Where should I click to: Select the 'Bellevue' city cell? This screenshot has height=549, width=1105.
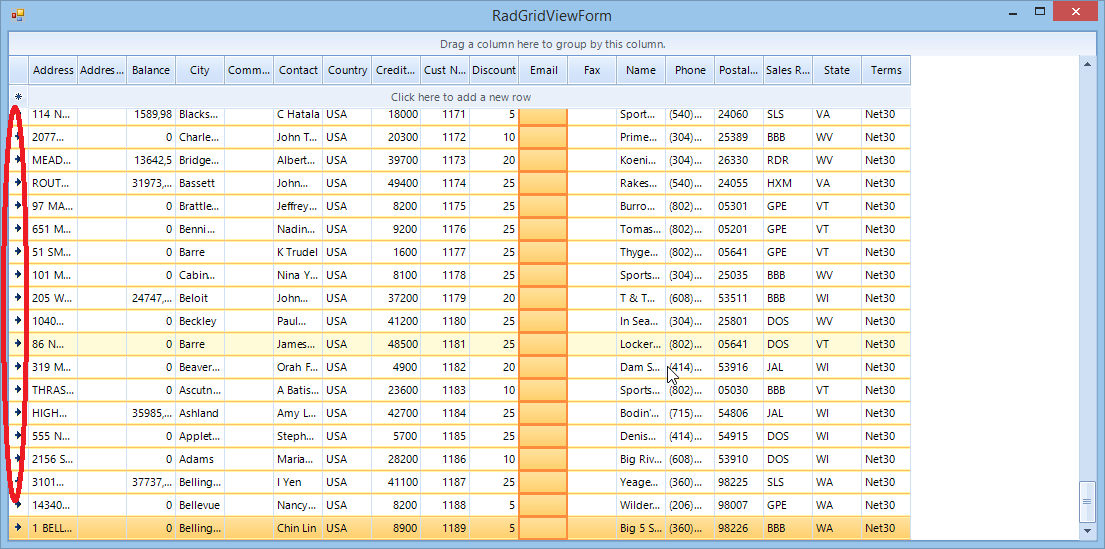click(x=200, y=505)
